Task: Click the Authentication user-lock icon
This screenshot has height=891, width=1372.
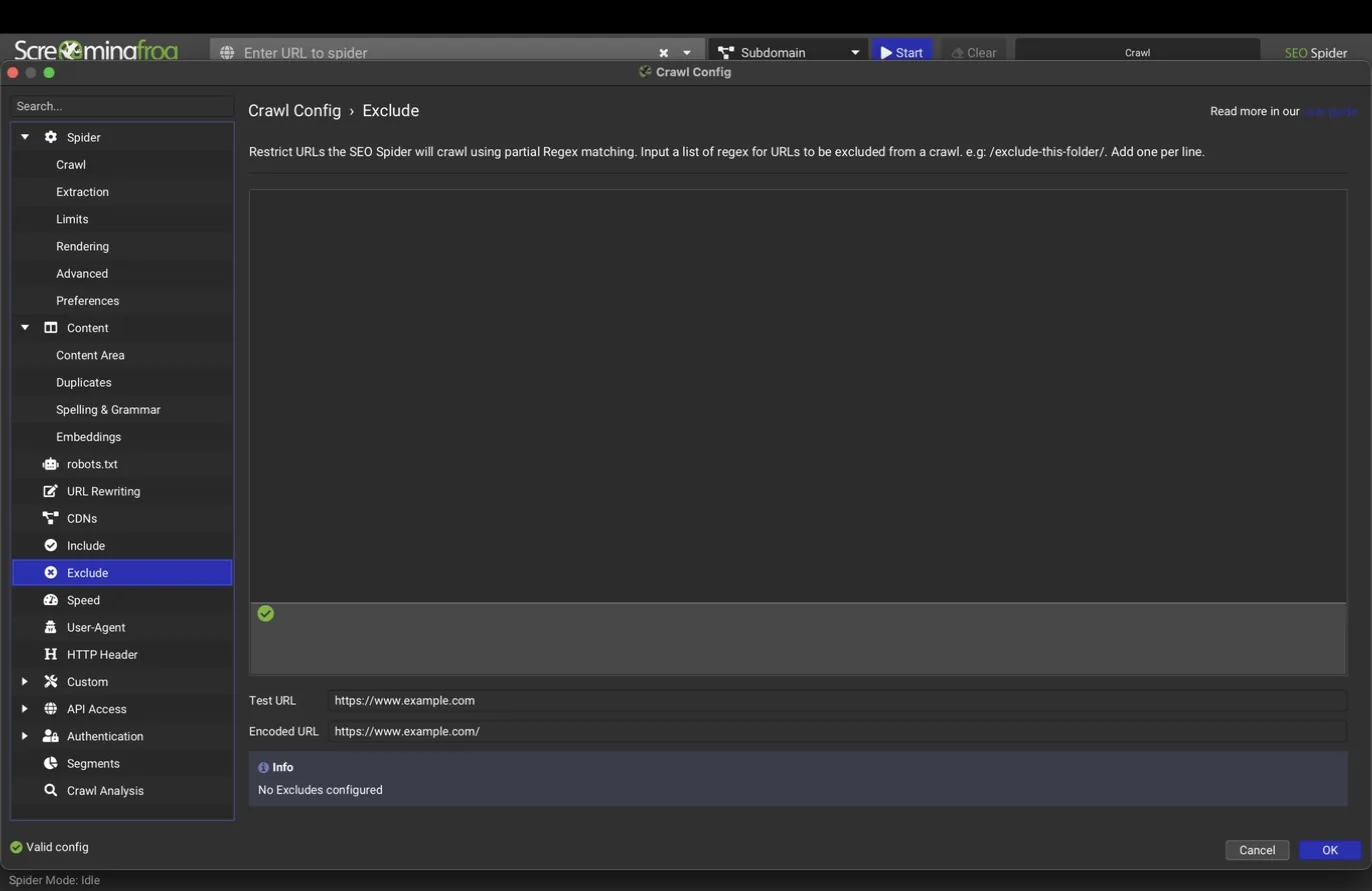Action: point(51,736)
